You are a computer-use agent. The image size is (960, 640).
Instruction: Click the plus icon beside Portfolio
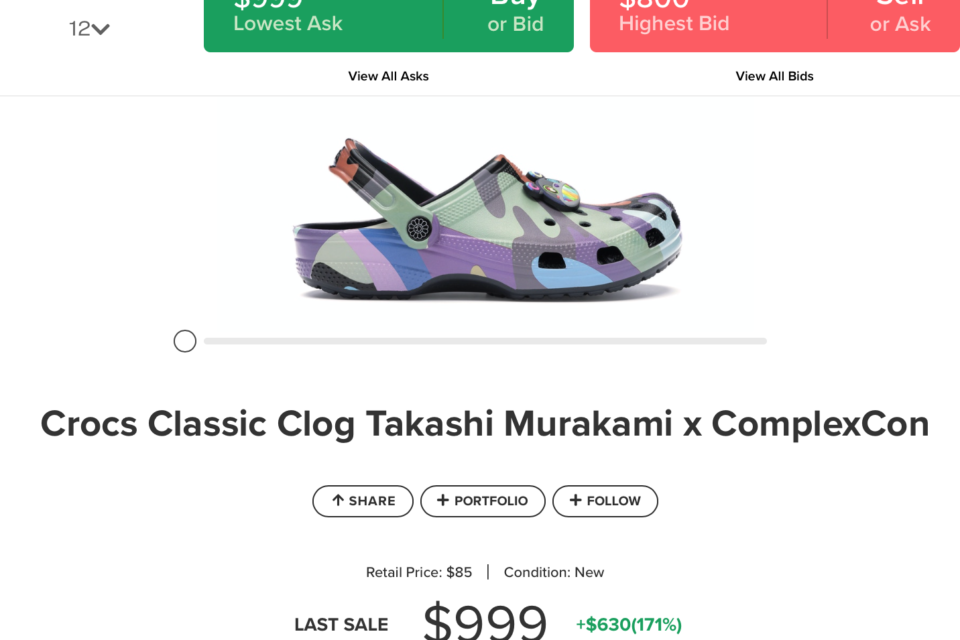[x=443, y=501]
